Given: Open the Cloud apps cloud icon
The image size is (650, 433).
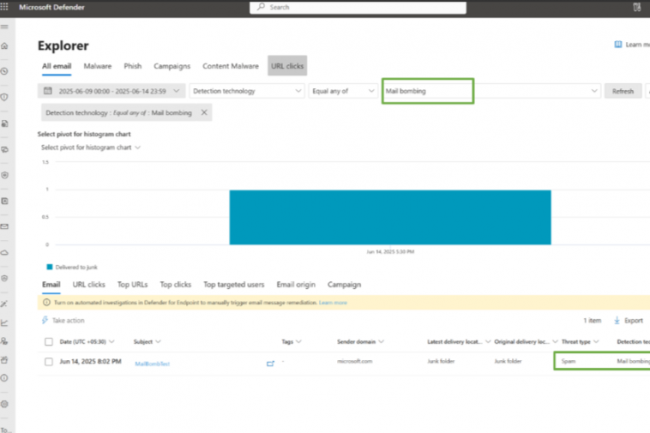Looking at the screenshot, I should 5,252.
